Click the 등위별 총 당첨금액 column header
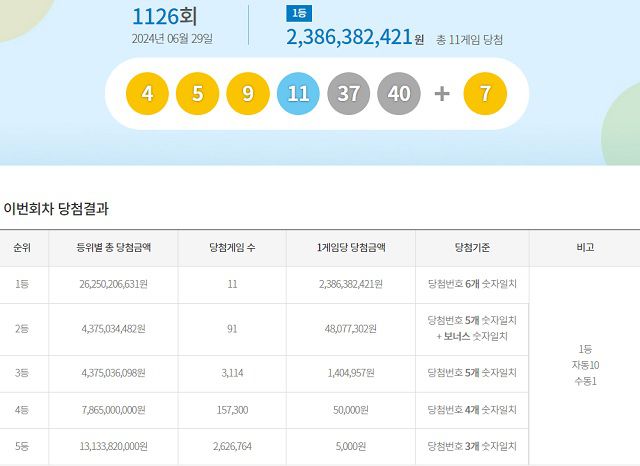The image size is (640, 466). 113,247
